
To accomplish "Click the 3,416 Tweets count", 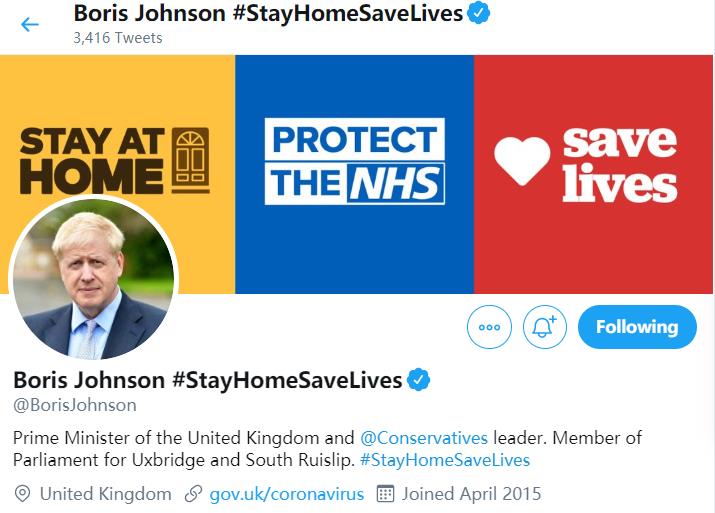I will 118,38.
